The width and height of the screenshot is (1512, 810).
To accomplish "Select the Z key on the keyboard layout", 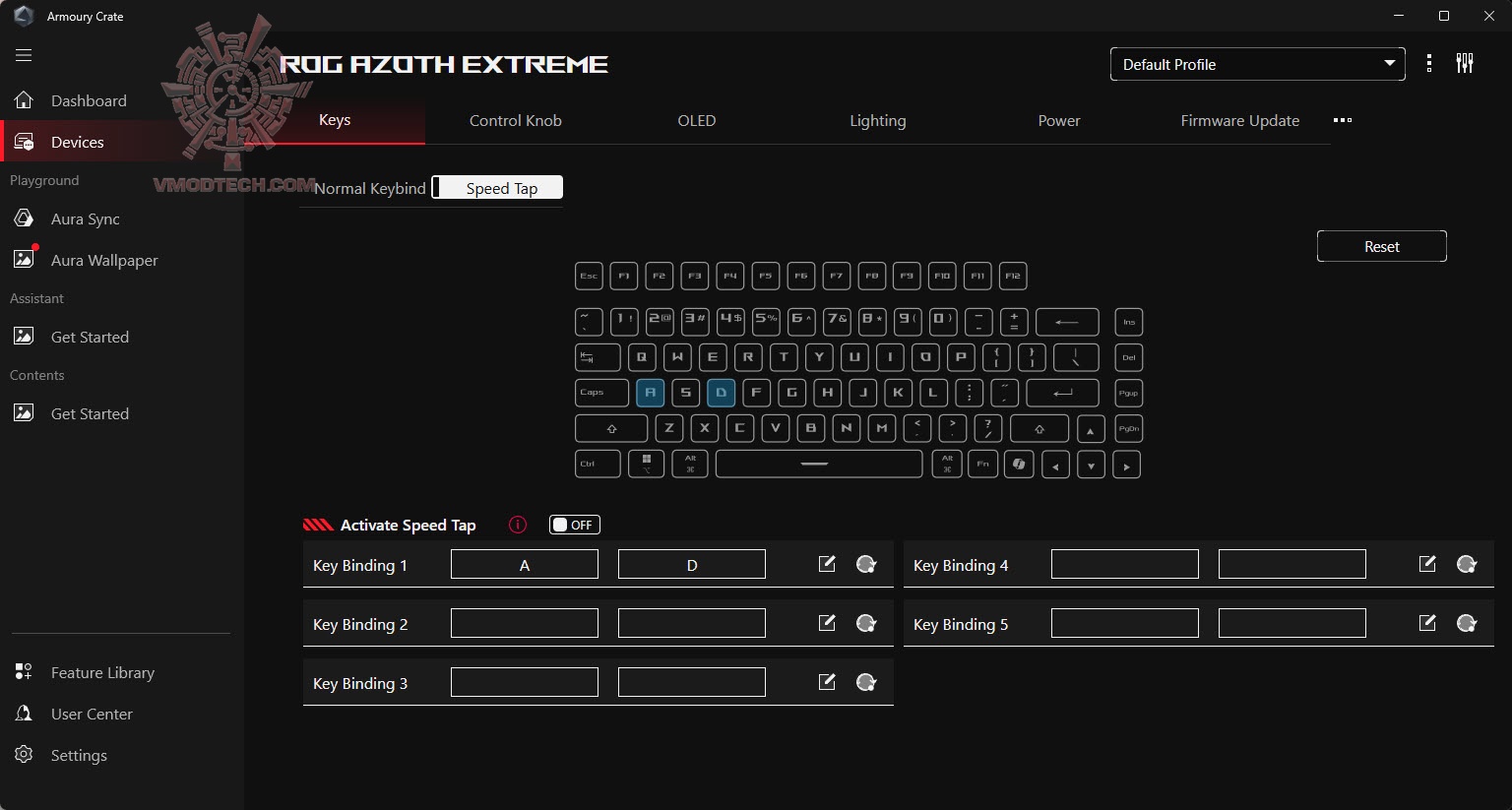I will [669, 428].
